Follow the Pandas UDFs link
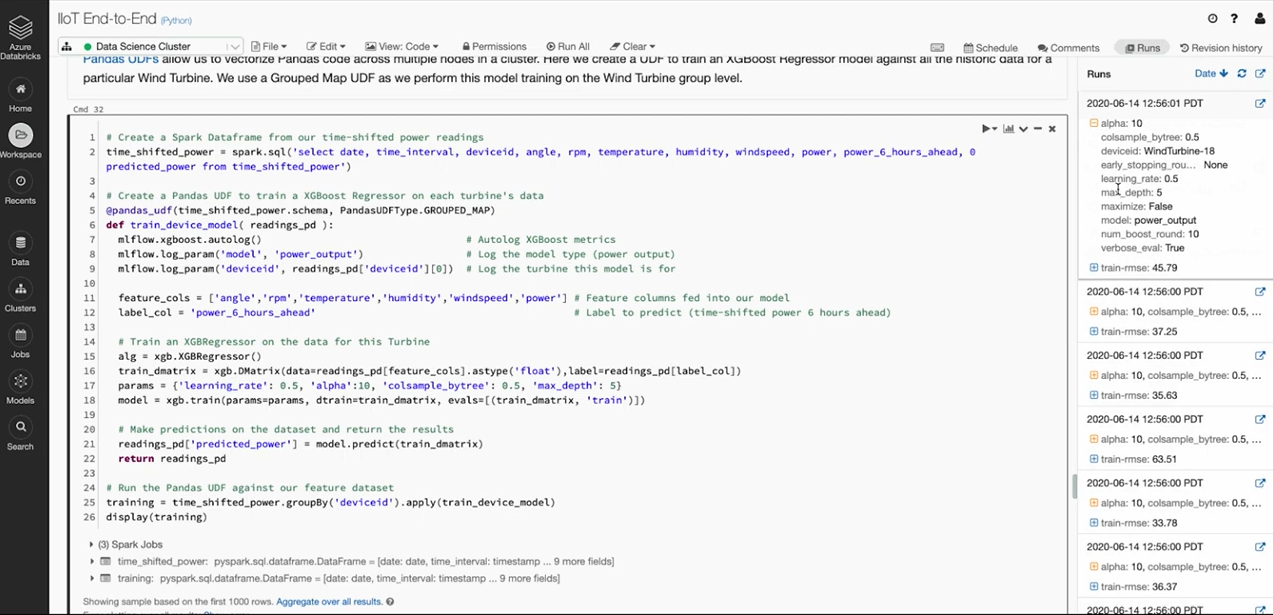 point(120,59)
